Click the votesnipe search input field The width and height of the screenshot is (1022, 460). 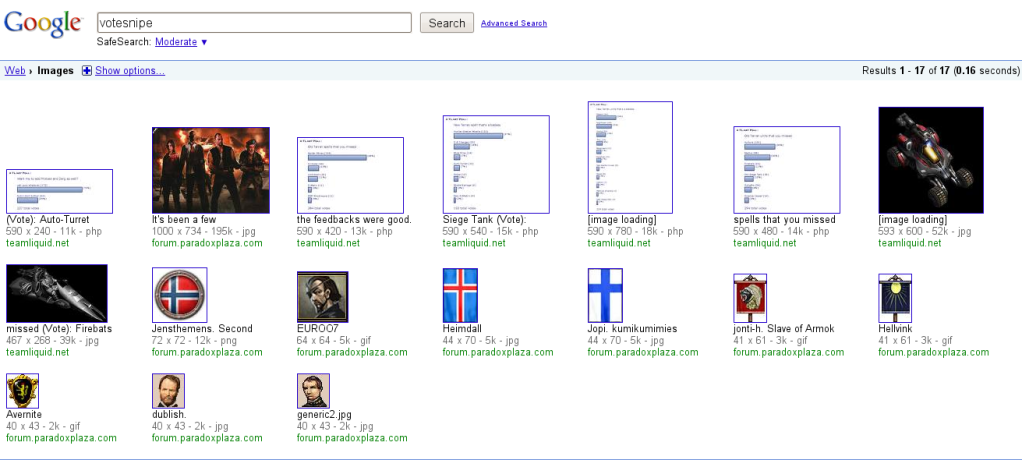(x=254, y=23)
